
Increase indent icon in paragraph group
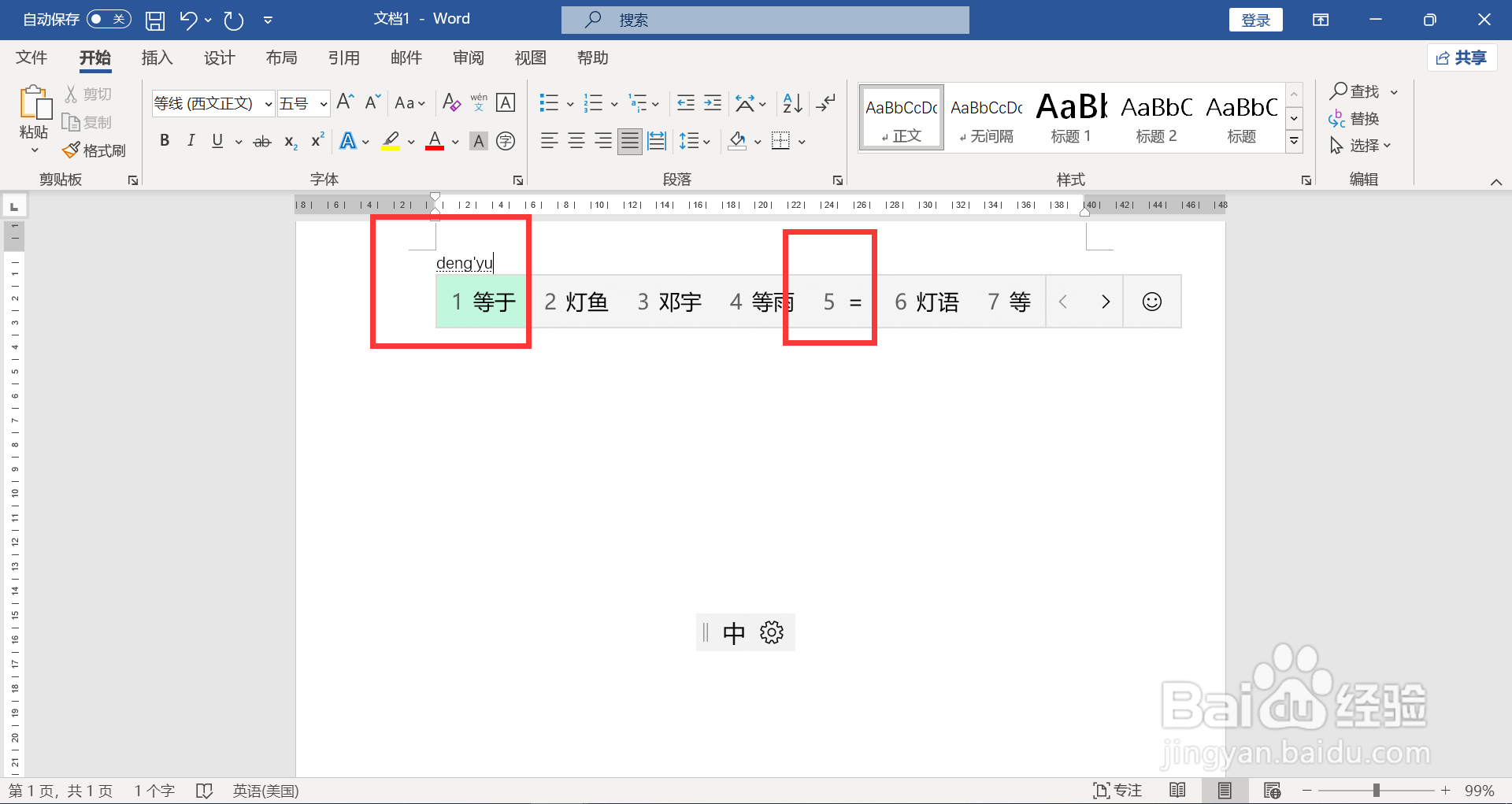pos(713,102)
